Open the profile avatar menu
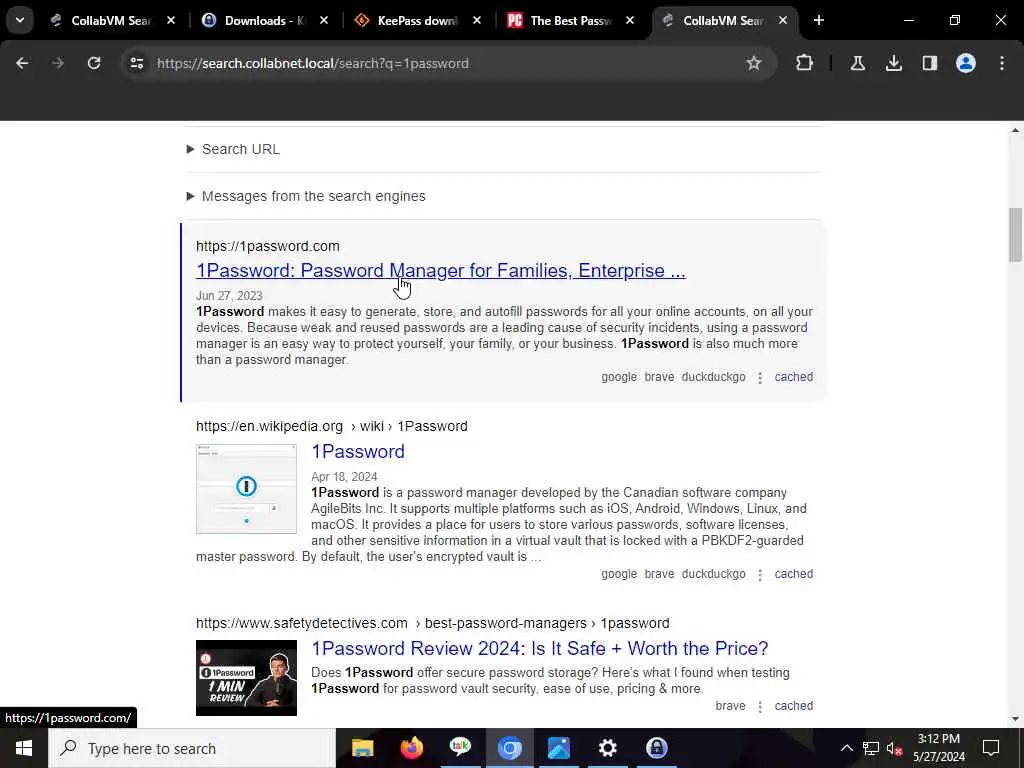The height and width of the screenshot is (768, 1024). tap(965, 63)
